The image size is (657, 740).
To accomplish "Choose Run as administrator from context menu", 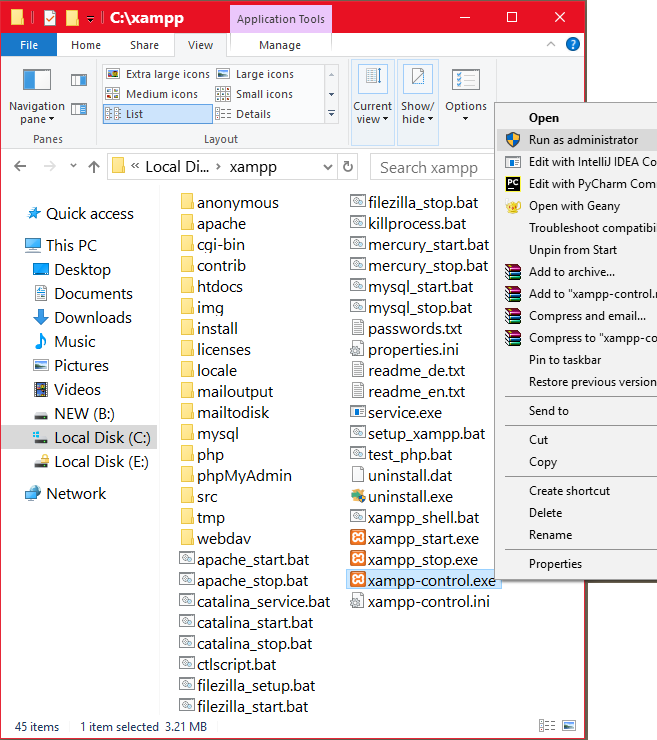I will pos(577,140).
